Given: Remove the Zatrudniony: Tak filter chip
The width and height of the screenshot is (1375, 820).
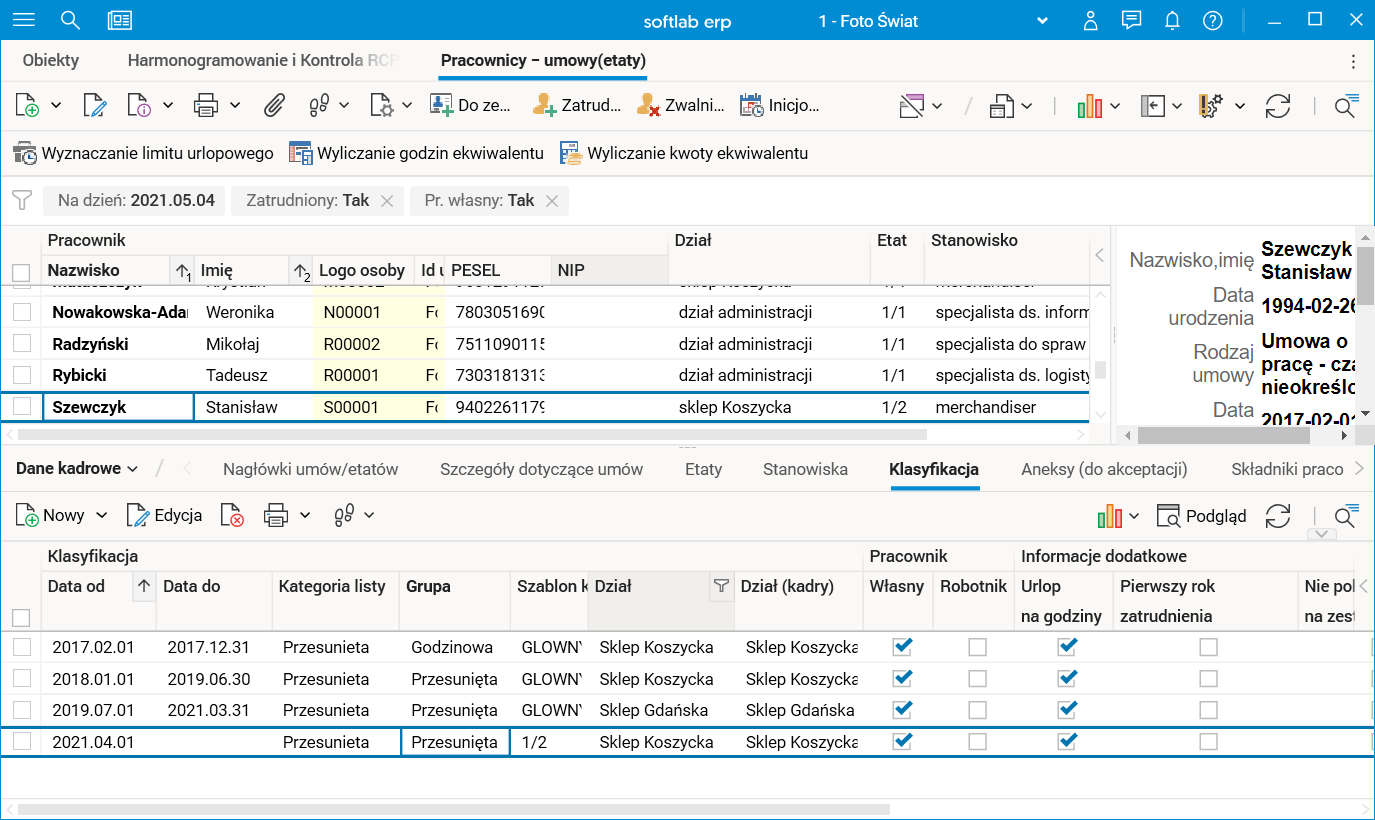Looking at the screenshot, I should click(387, 201).
